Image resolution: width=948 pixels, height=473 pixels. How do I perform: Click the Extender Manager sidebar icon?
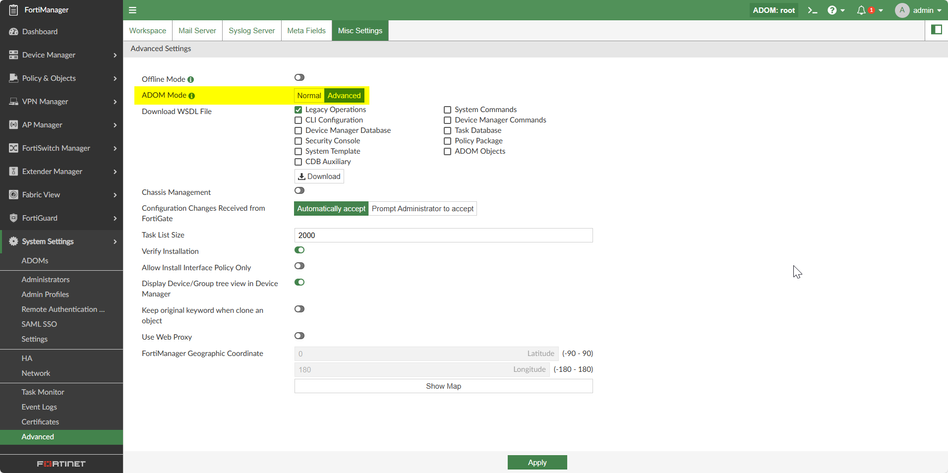coord(13,171)
